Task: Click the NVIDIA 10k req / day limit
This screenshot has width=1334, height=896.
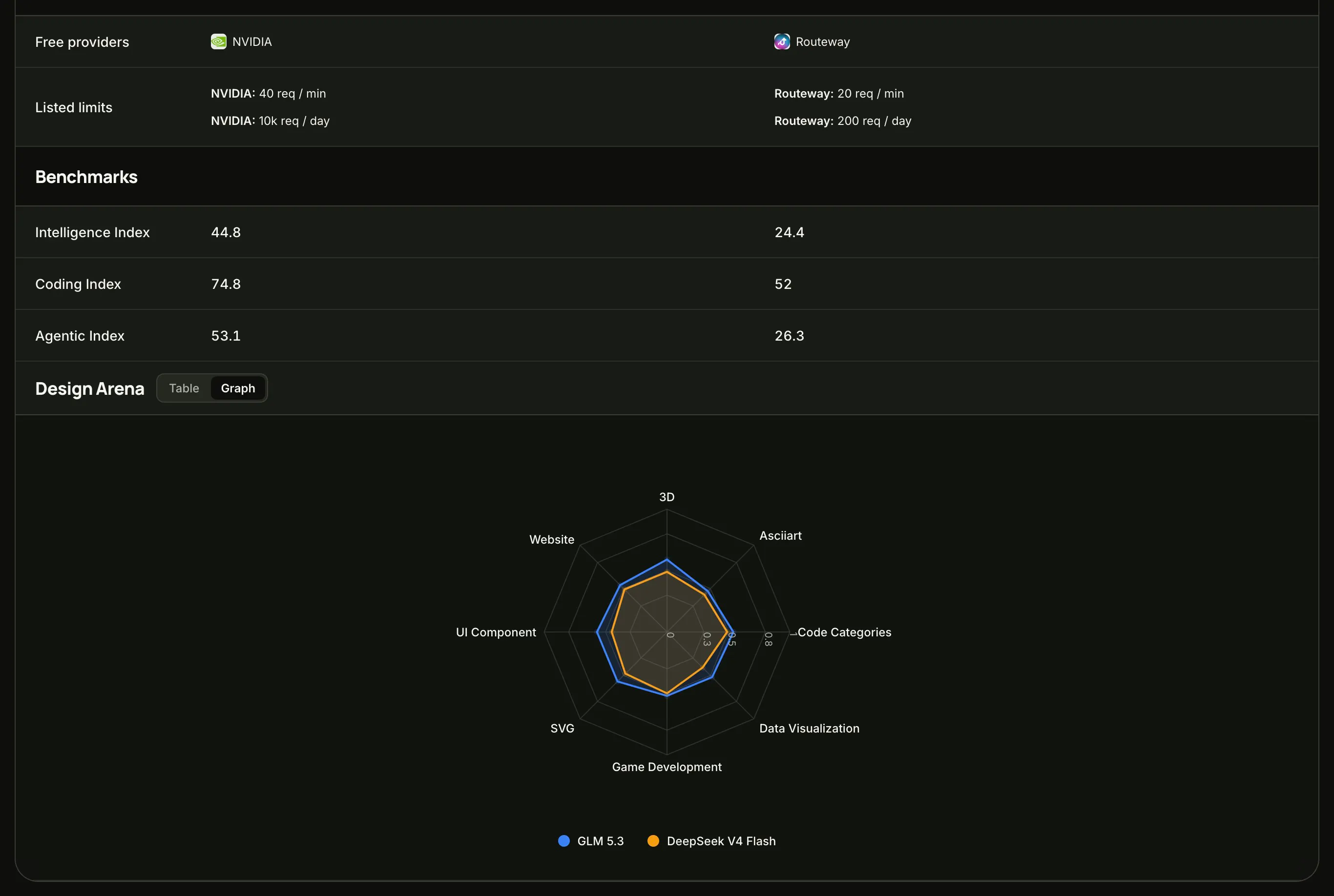Action: click(x=270, y=121)
